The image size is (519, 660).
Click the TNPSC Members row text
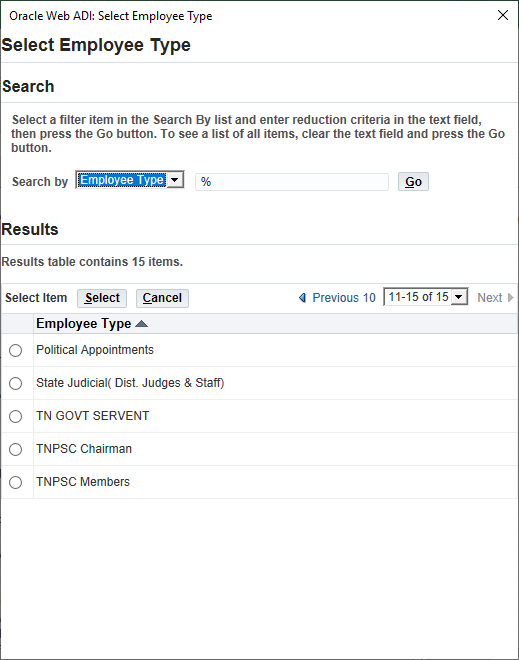tap(83, 482)
